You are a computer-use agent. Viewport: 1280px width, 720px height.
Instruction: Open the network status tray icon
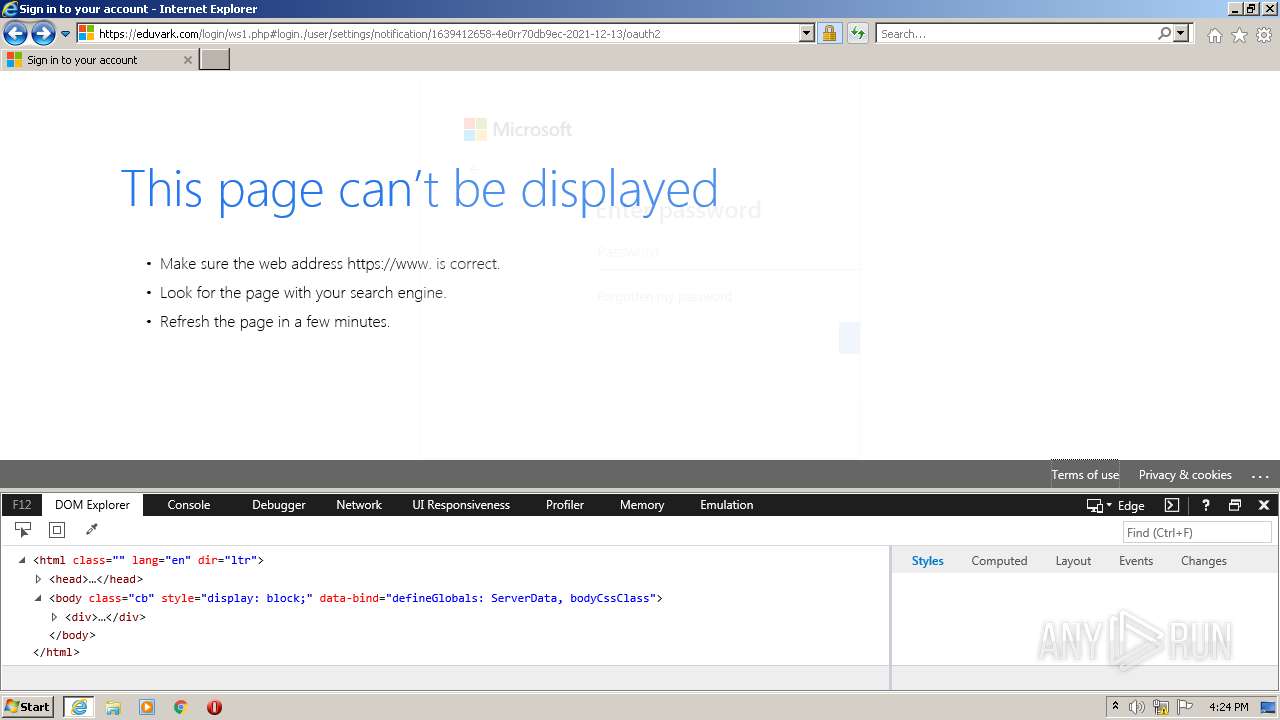(x=1161, y=707)
